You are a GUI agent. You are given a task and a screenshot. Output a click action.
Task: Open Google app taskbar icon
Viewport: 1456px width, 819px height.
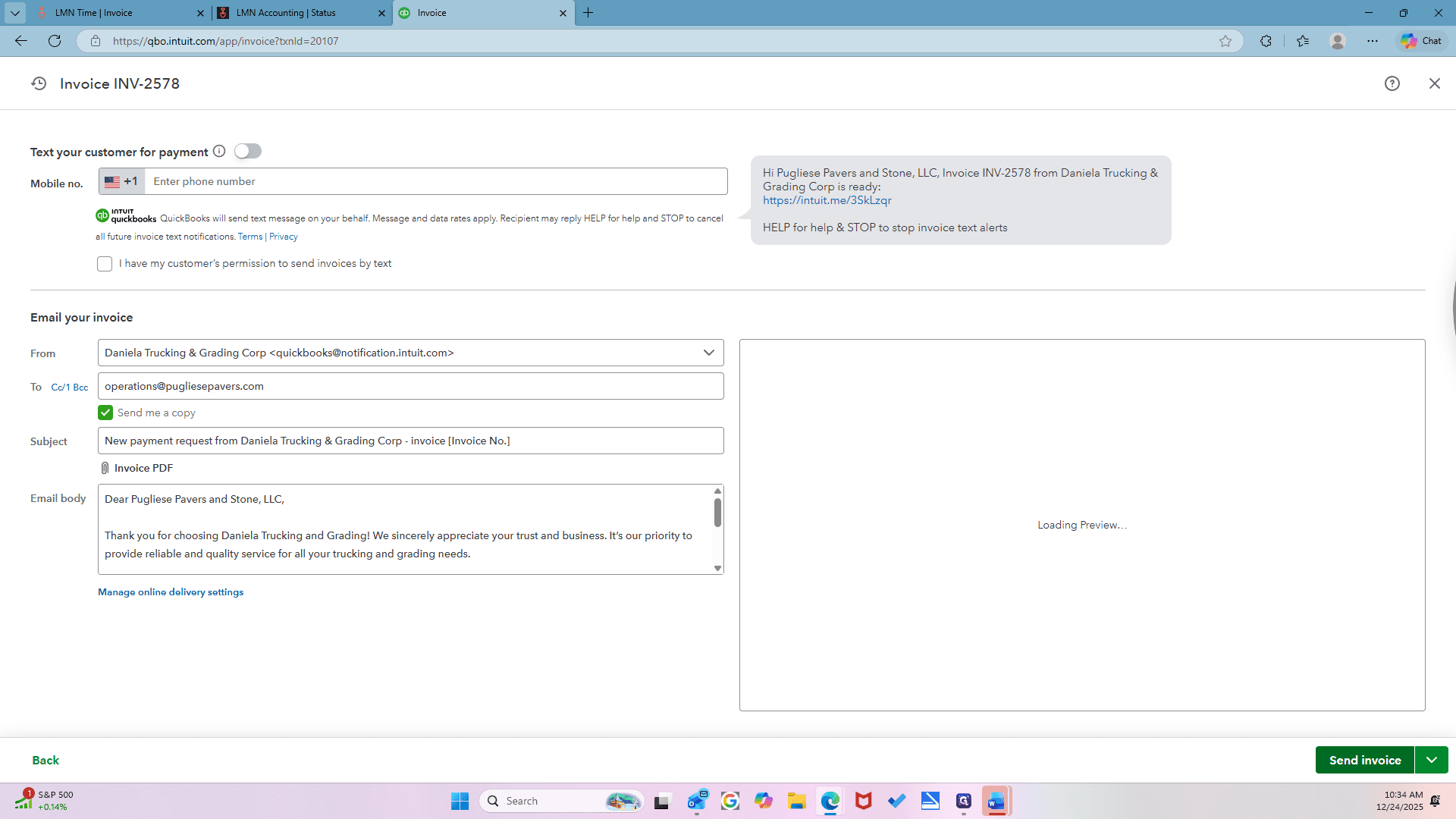pyautogui.click(x=730, y=801)
